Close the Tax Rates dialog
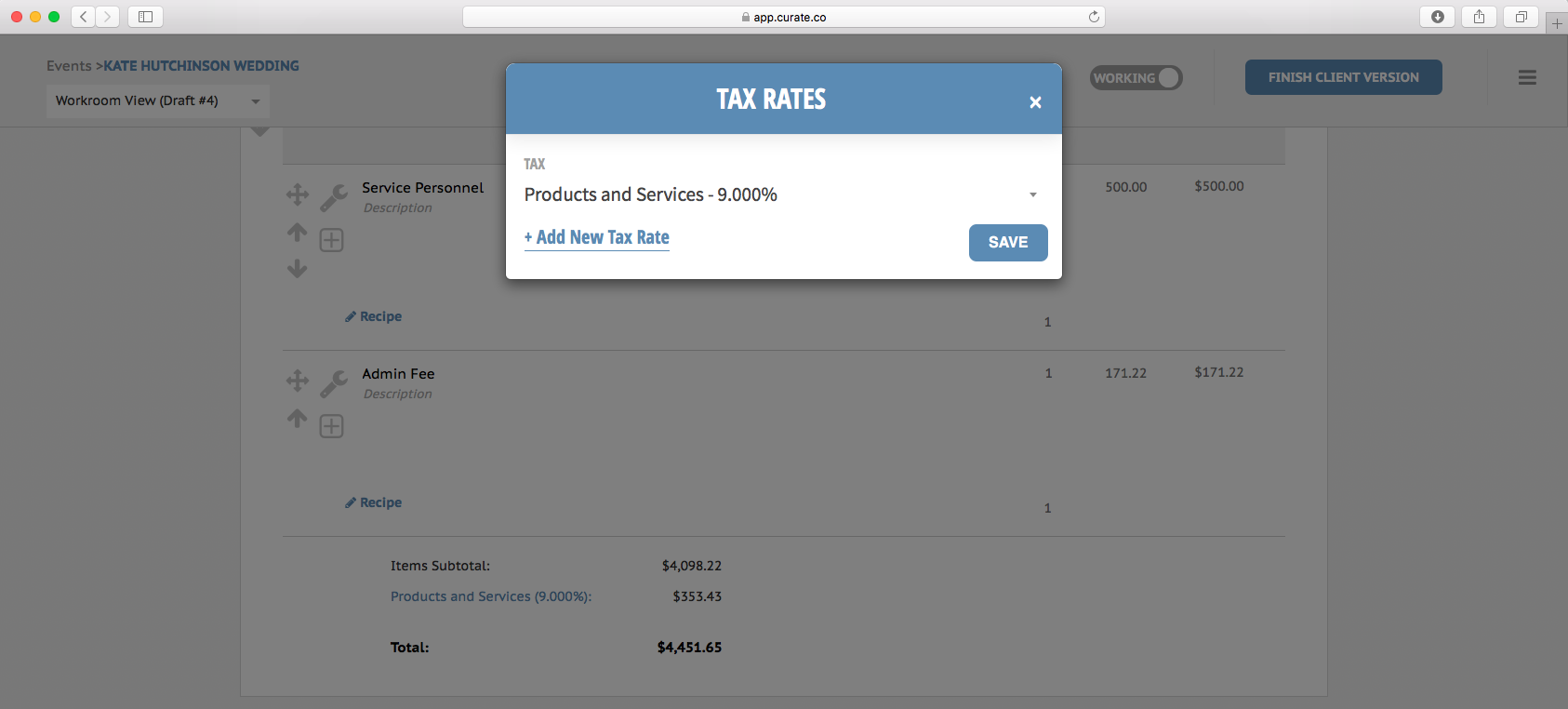Image resolution: width=1568 pixels, height=709 pixels. click(1035, 102)
